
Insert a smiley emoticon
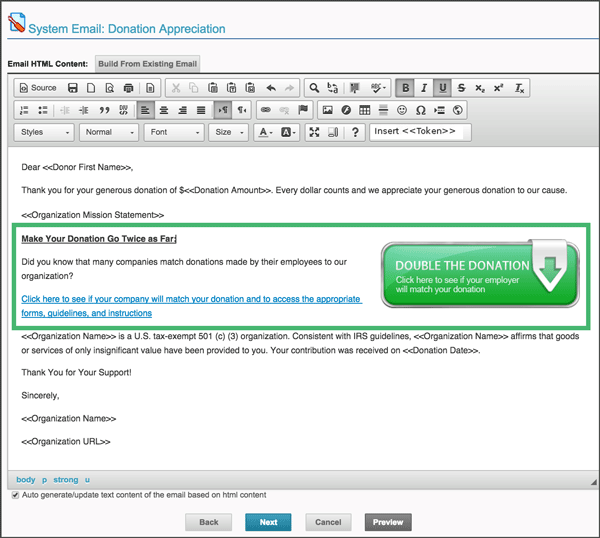(x=402, y=111)
